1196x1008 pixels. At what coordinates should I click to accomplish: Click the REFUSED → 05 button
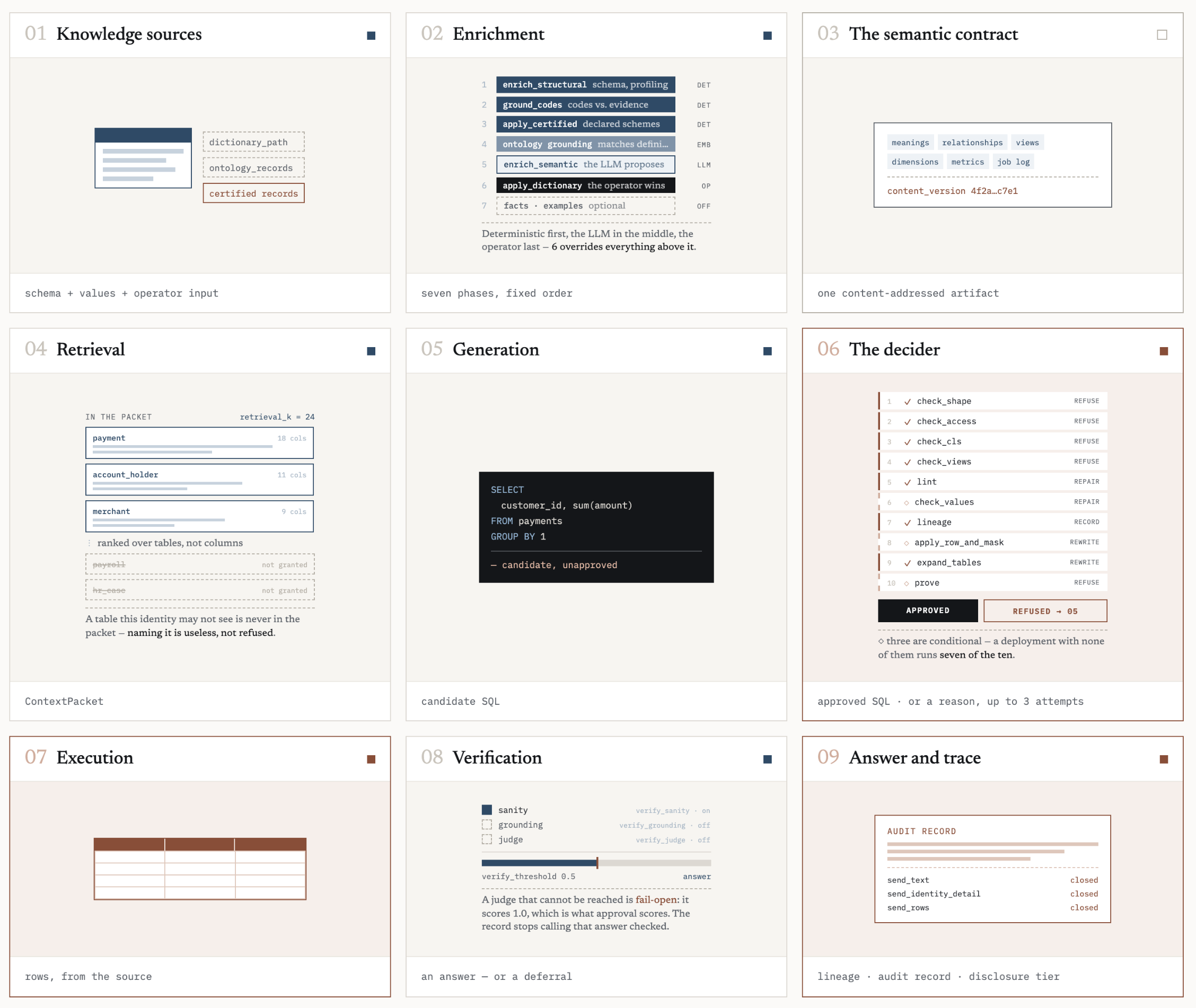click(1045, 611)
